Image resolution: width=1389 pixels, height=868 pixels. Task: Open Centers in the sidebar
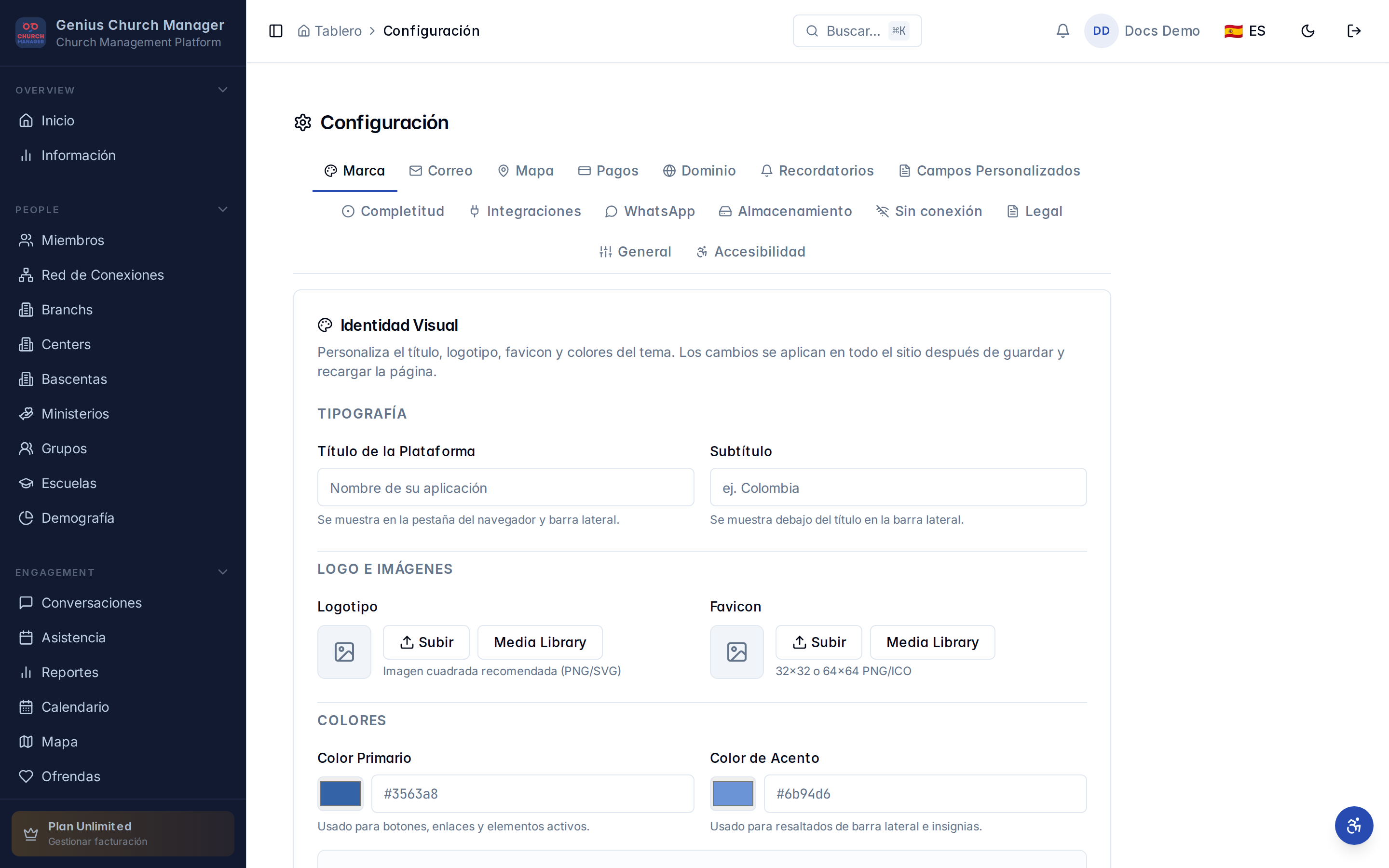coord(123,344)
